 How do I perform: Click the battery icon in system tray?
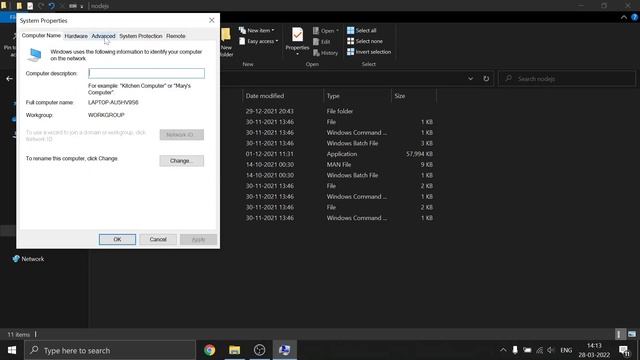pos(527,350)
